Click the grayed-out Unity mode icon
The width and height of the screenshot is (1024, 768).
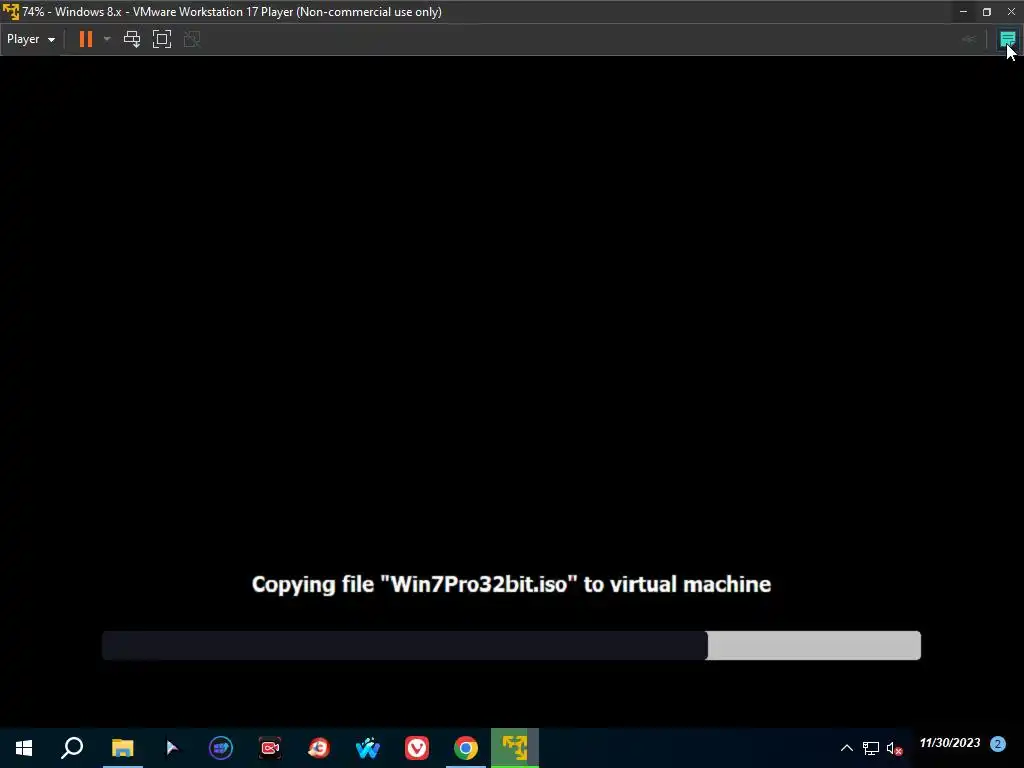click(x=192, y=39)
